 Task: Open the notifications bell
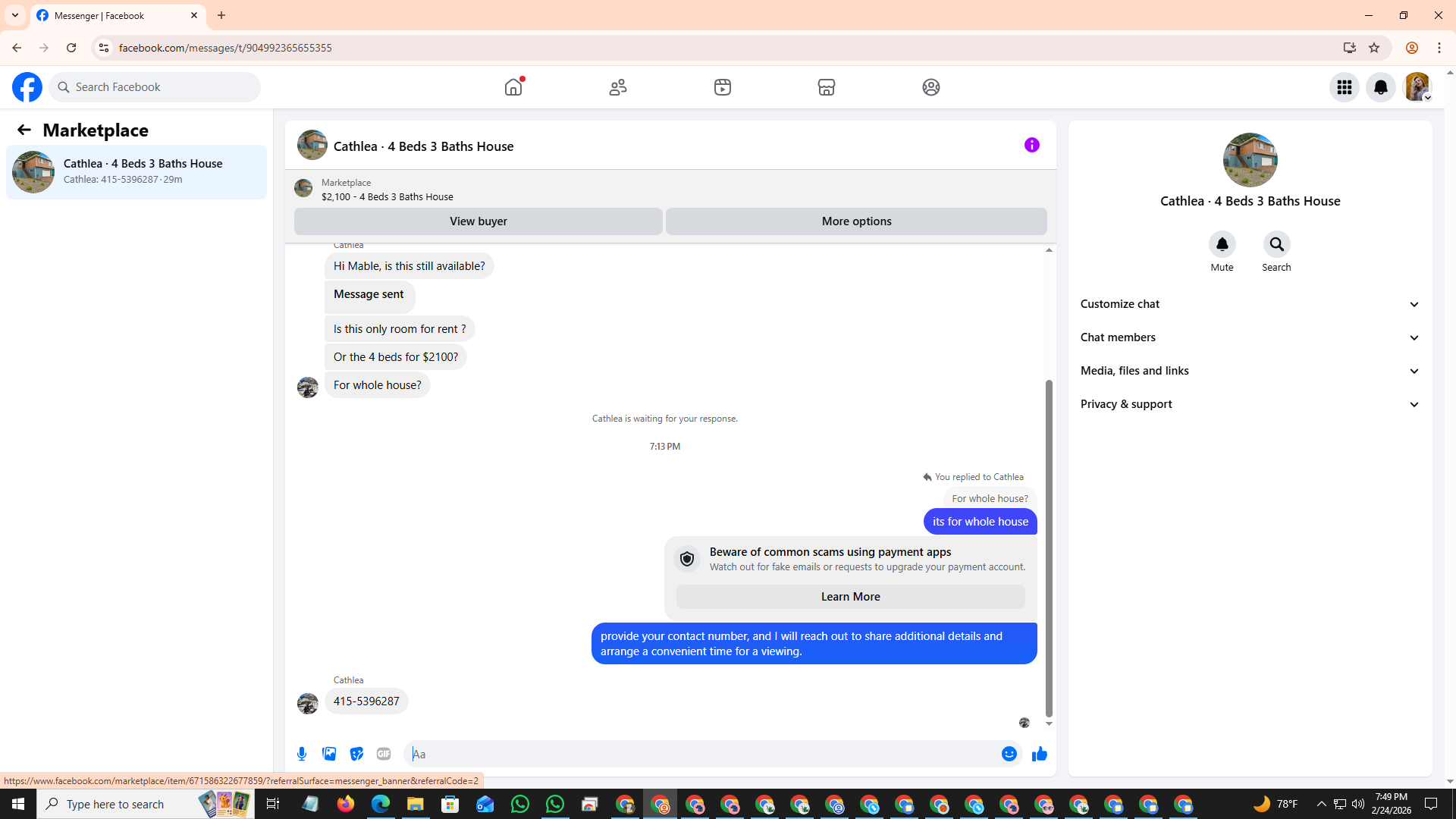click(x=1380, y=87)
